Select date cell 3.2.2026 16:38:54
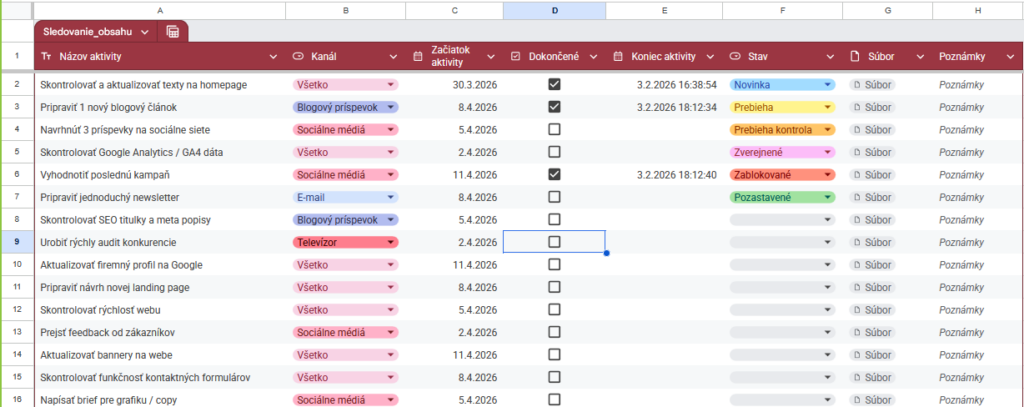 point(664,85)
